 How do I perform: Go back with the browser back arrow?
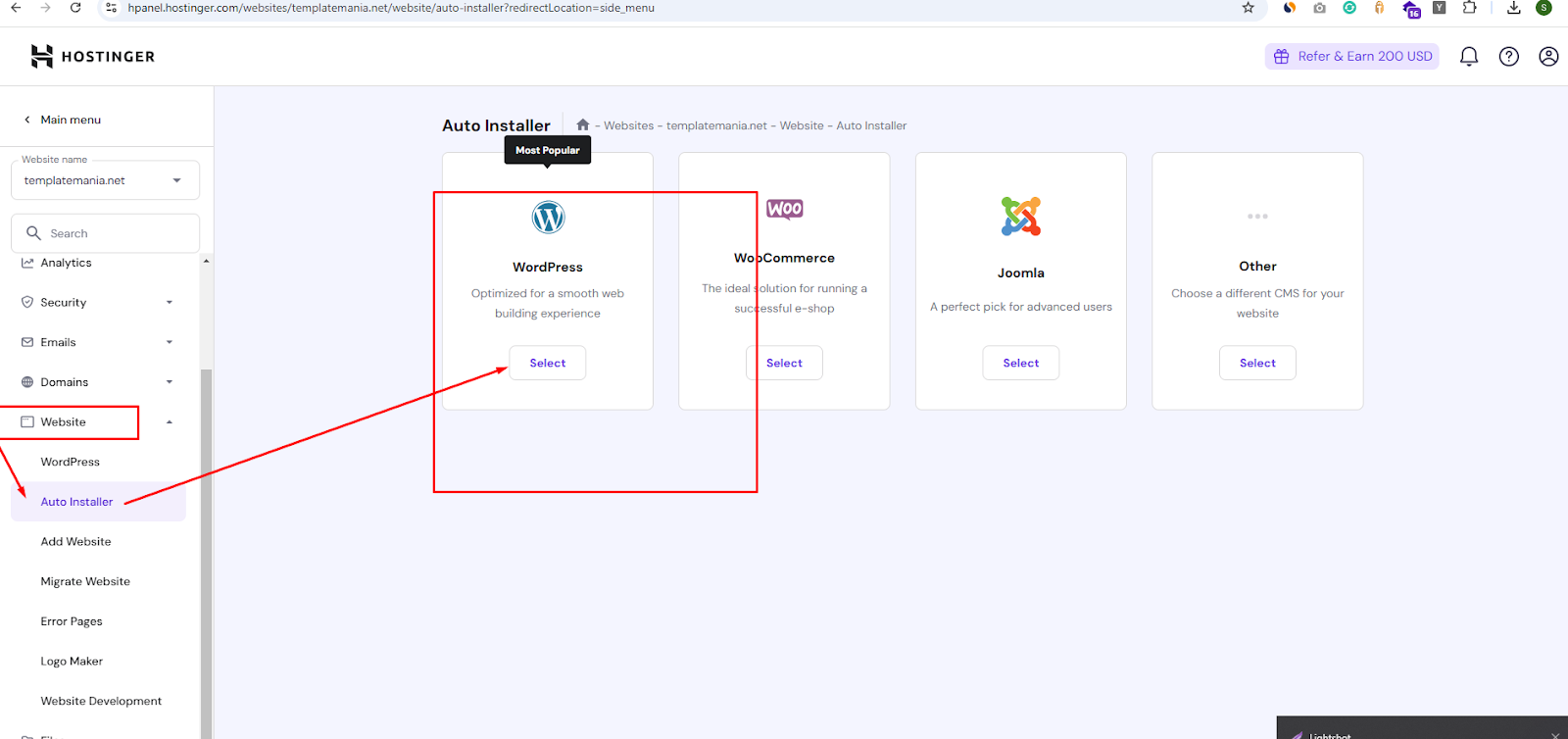click(16, 8)
